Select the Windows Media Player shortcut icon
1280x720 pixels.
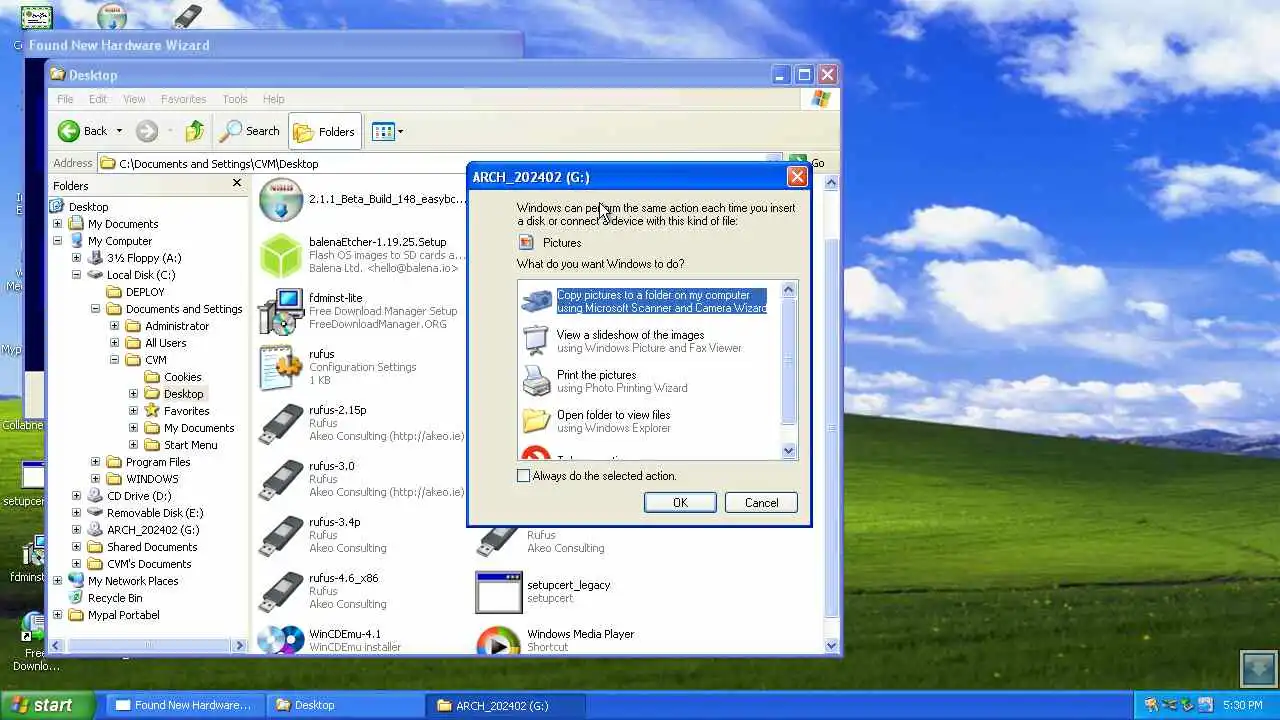(x=498, y=640)
